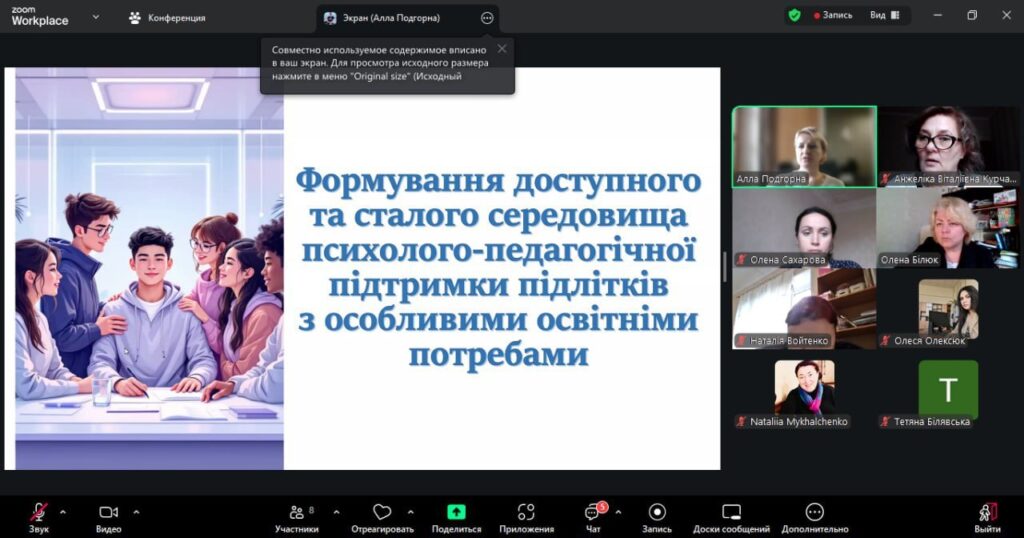The height and width of the screenshot is (538, 1024).
Task: Expand video options arrow next to Видео
Action: coord(136,512)
